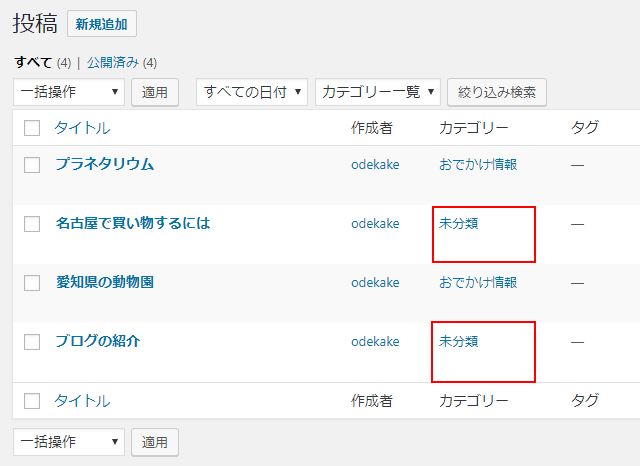Click the 絞り込み検索 filter button
640x466 pixels.
pyautogui.click(x=496, y=93)
